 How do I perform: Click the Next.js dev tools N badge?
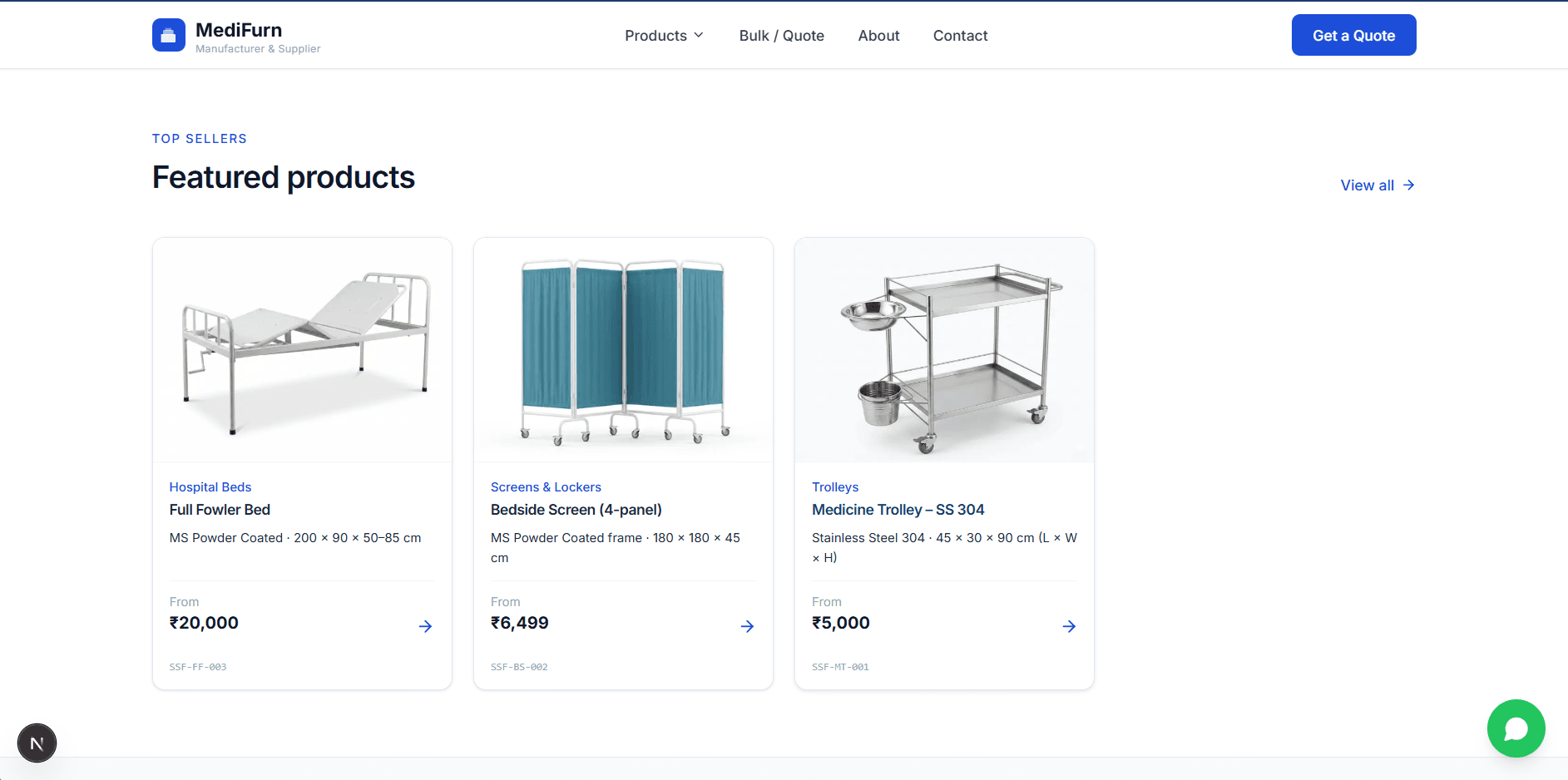coord(37,743)
